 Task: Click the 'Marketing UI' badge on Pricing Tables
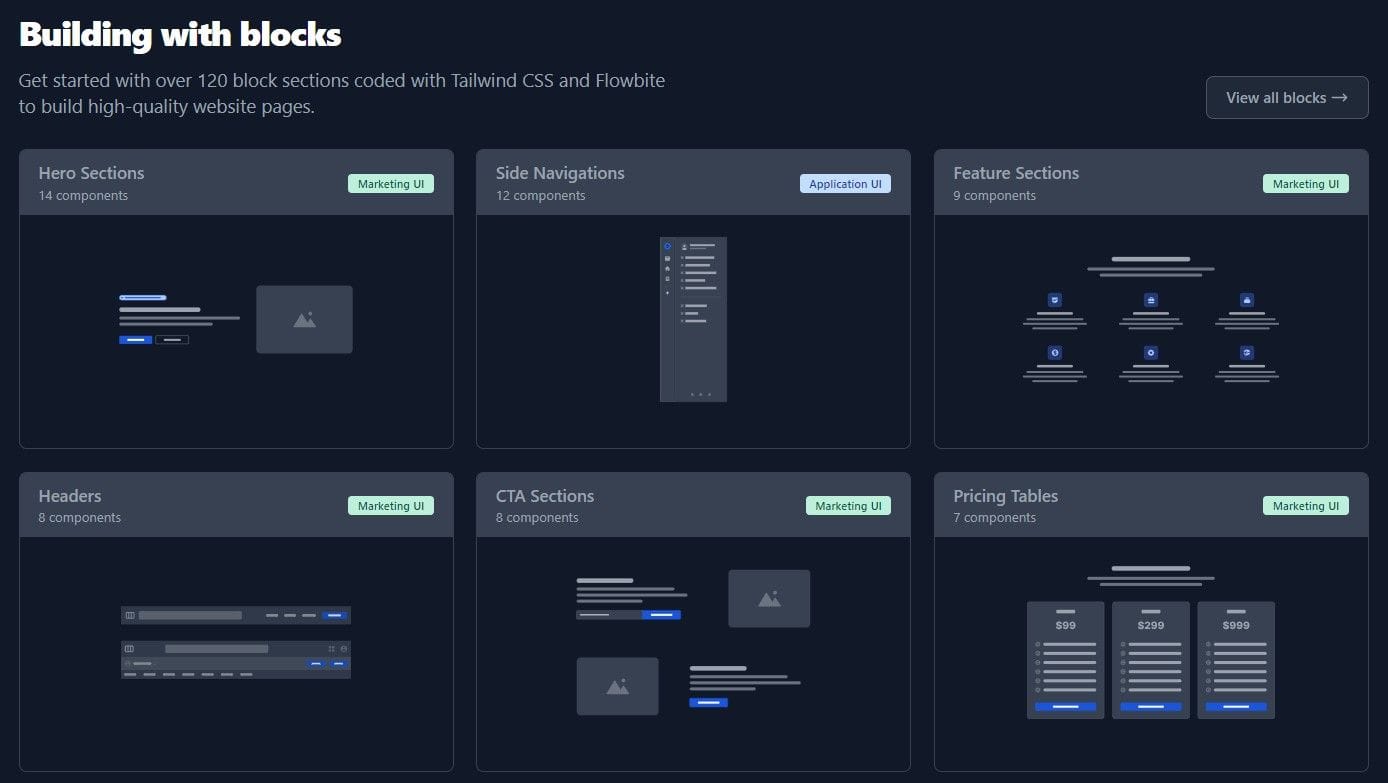[x=1305, y=505]
